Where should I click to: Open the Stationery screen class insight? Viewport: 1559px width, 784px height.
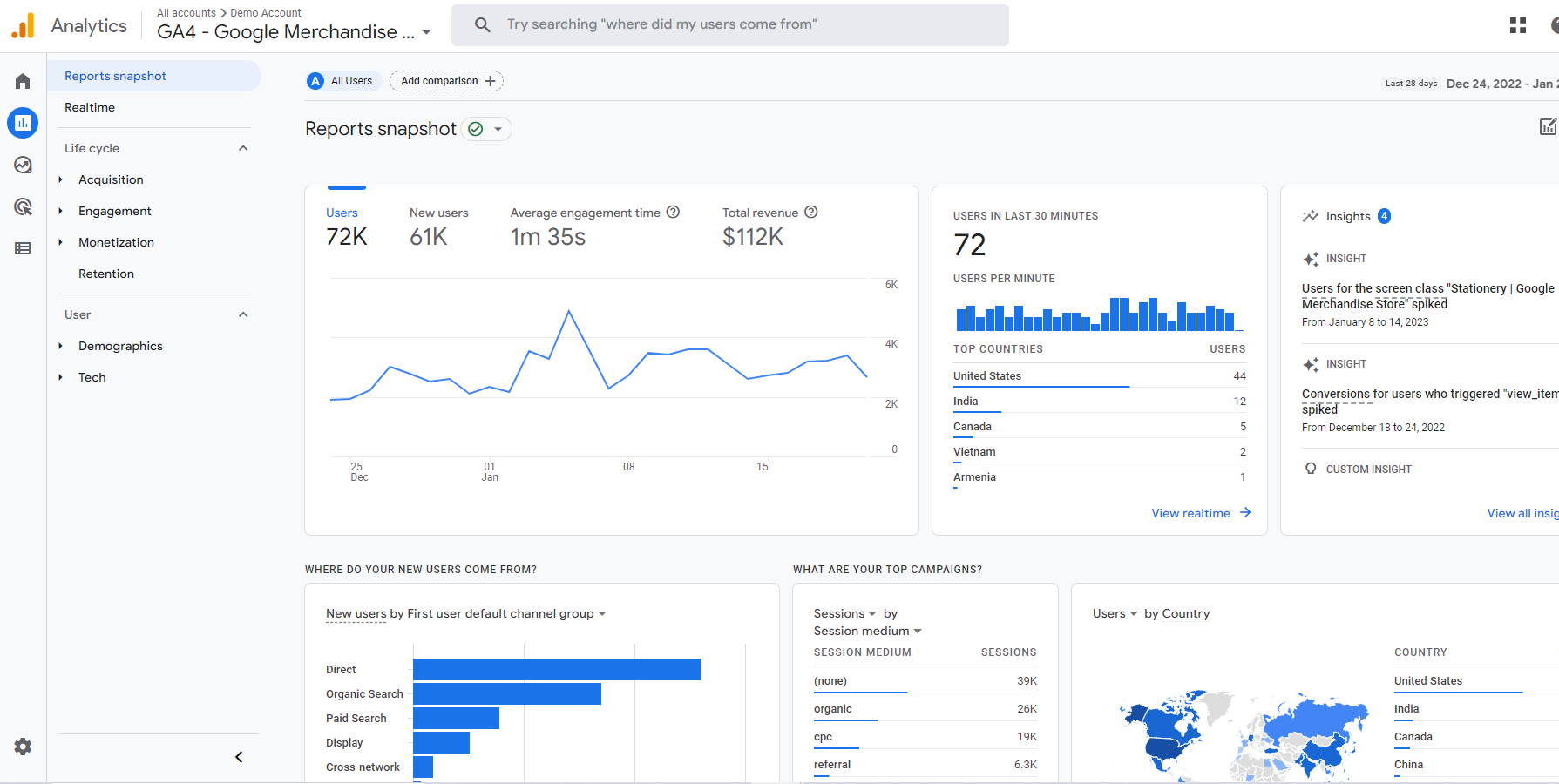[x=1429, y=296]
